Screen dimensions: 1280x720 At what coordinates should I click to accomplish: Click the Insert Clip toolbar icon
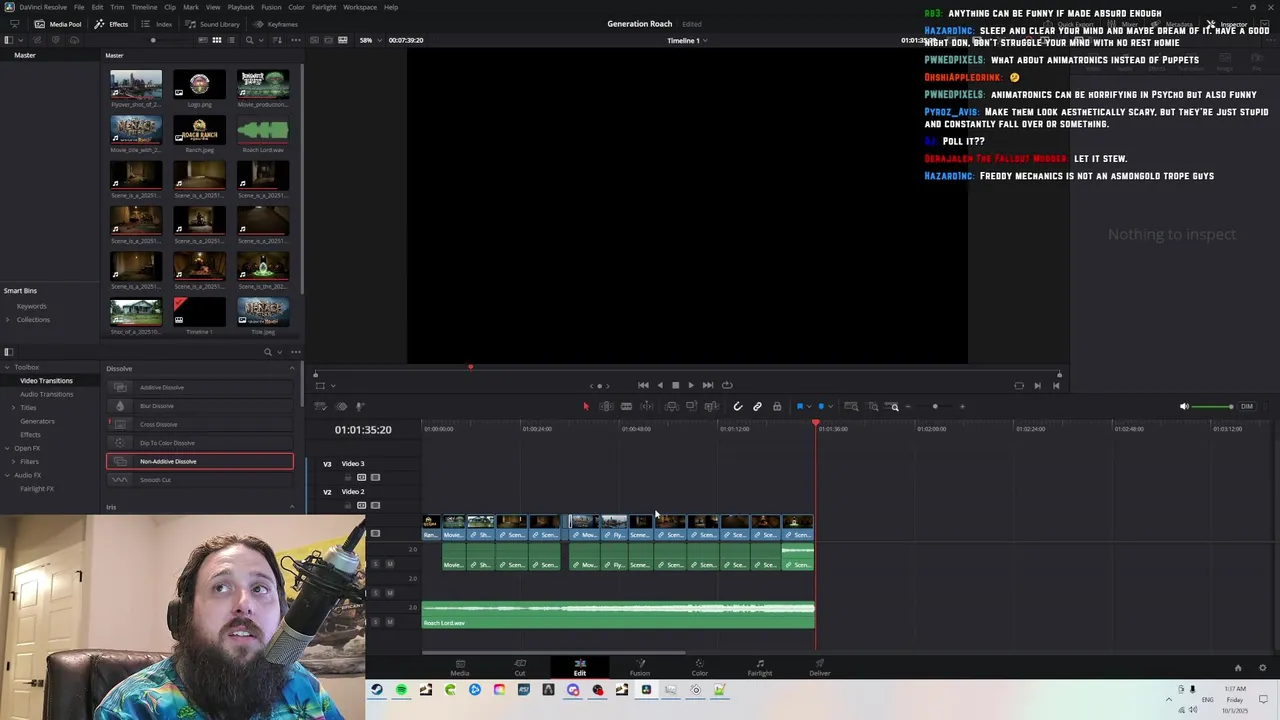click(x=671, y=406)
